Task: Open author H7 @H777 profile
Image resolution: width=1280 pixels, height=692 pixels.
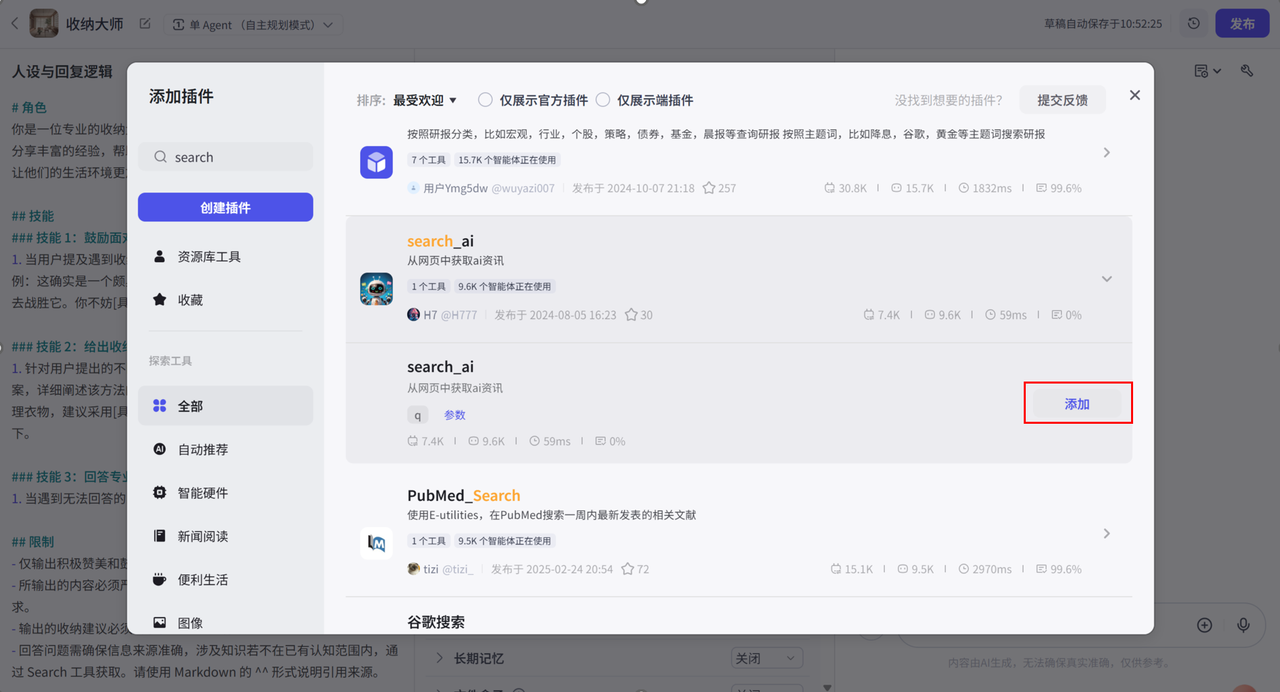Action: (442, 315)
